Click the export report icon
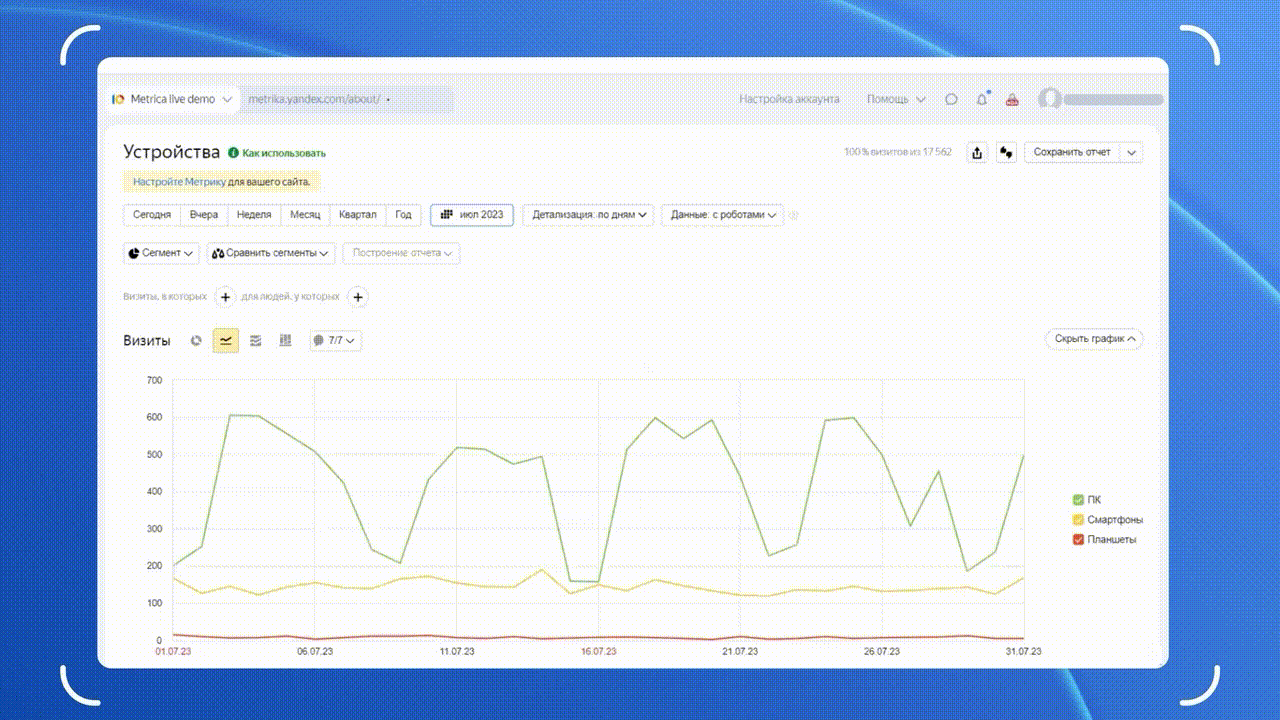Screen dimensions: 1280x720 [978, 152]
